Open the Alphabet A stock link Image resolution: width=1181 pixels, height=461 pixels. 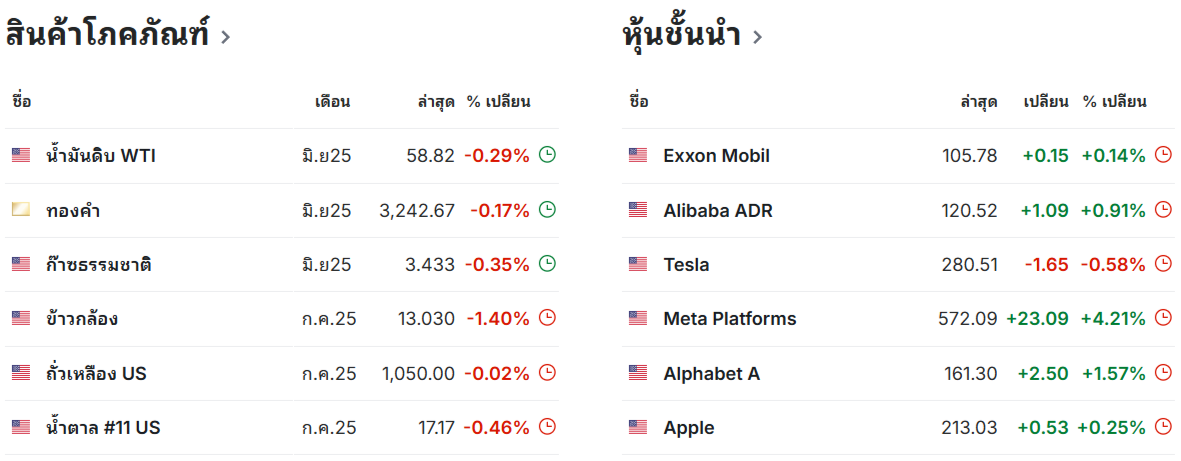712,373
